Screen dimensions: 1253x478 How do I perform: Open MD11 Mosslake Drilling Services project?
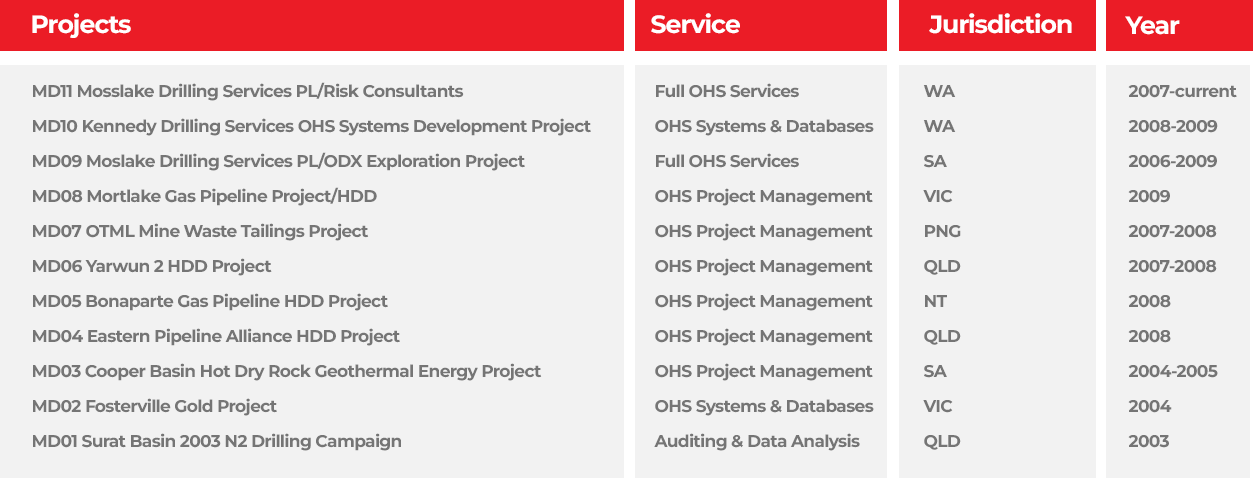(x=247, y=91)
